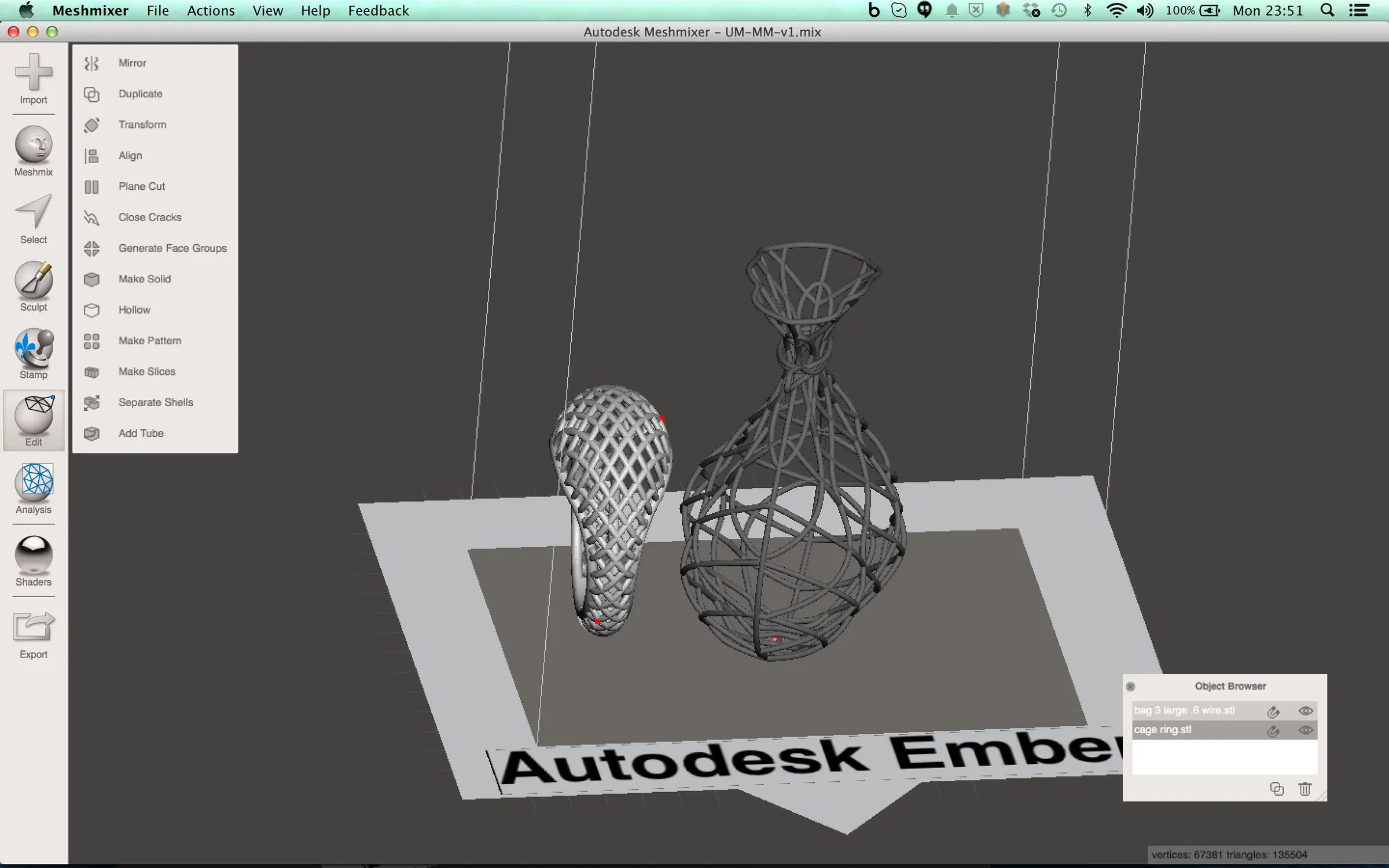The height and width of the screenshot is (868, 1389).
Task: Select Make Solid tool
Action: coord(155,279)
